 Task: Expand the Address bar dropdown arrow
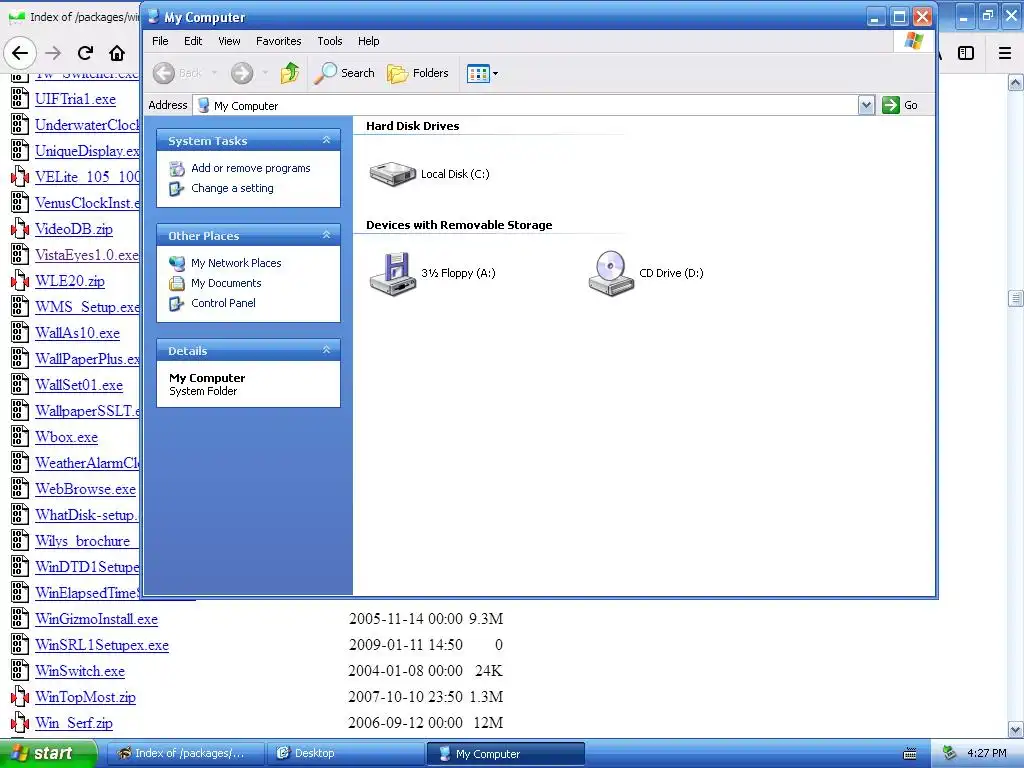[x=866, y=105]
